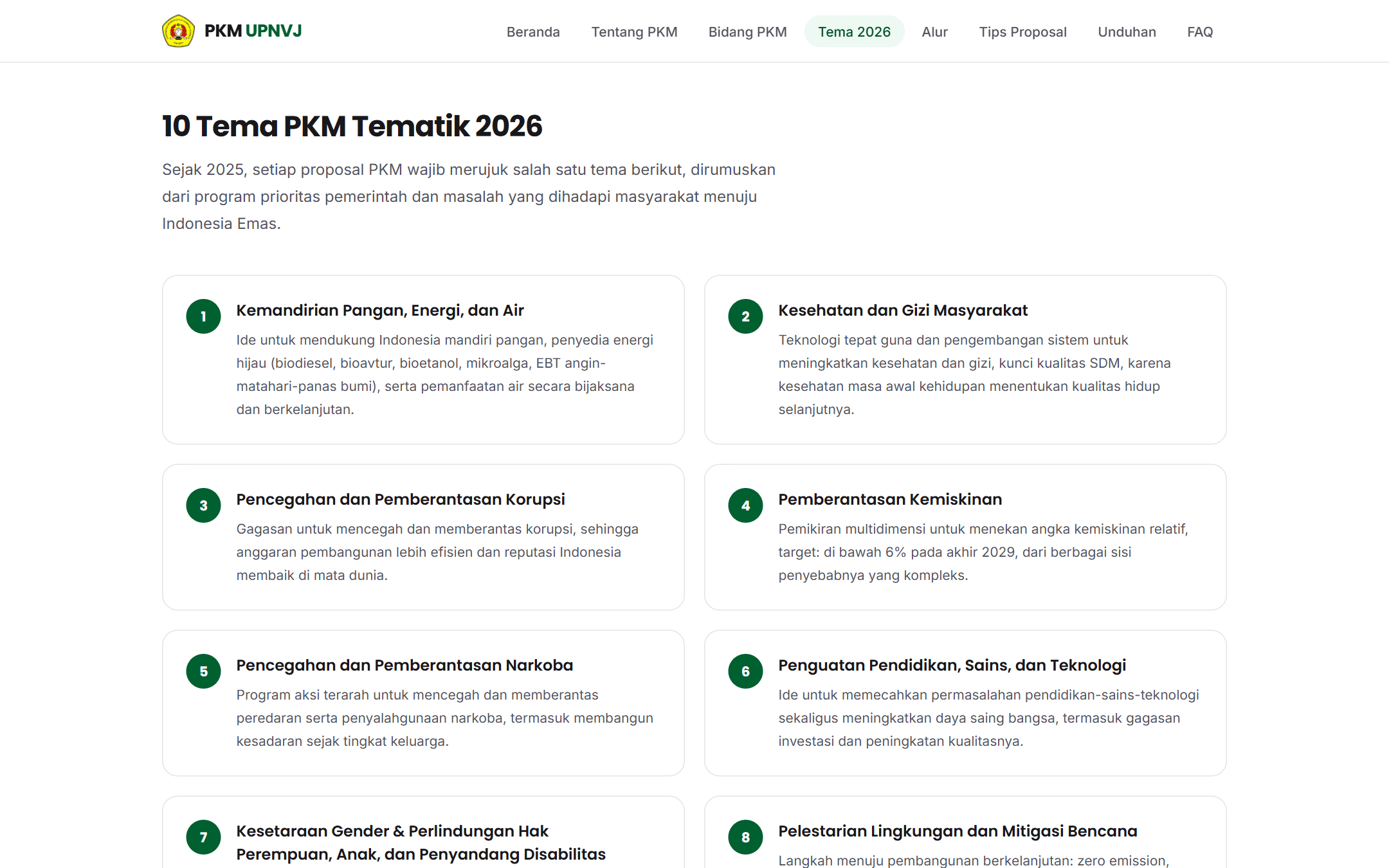This screenshot has width=1389, height=868.
Task: Click number 5 badge on Narkoba card
Action: (203, 671)
